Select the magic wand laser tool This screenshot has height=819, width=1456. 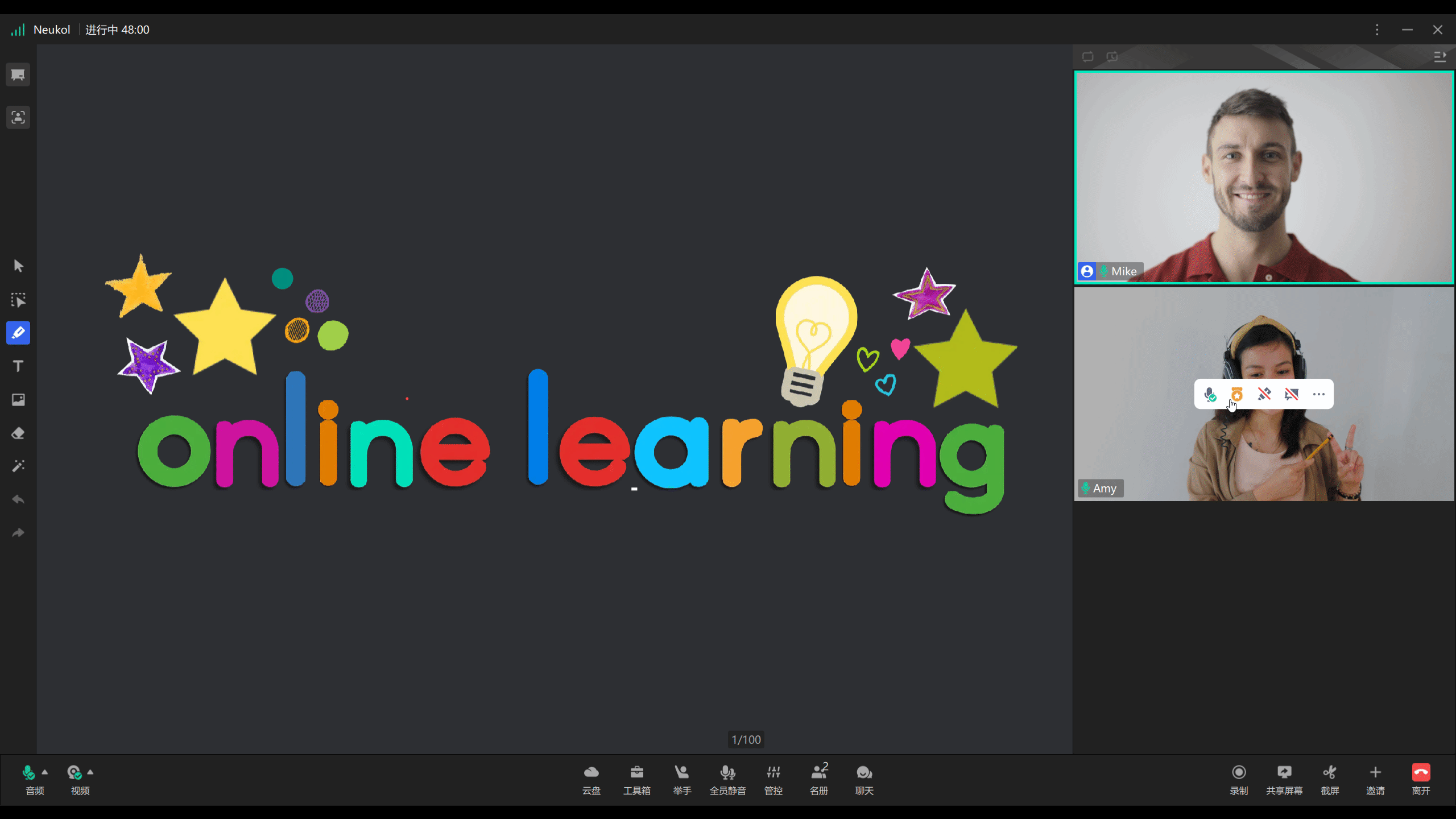coord(18,466)
